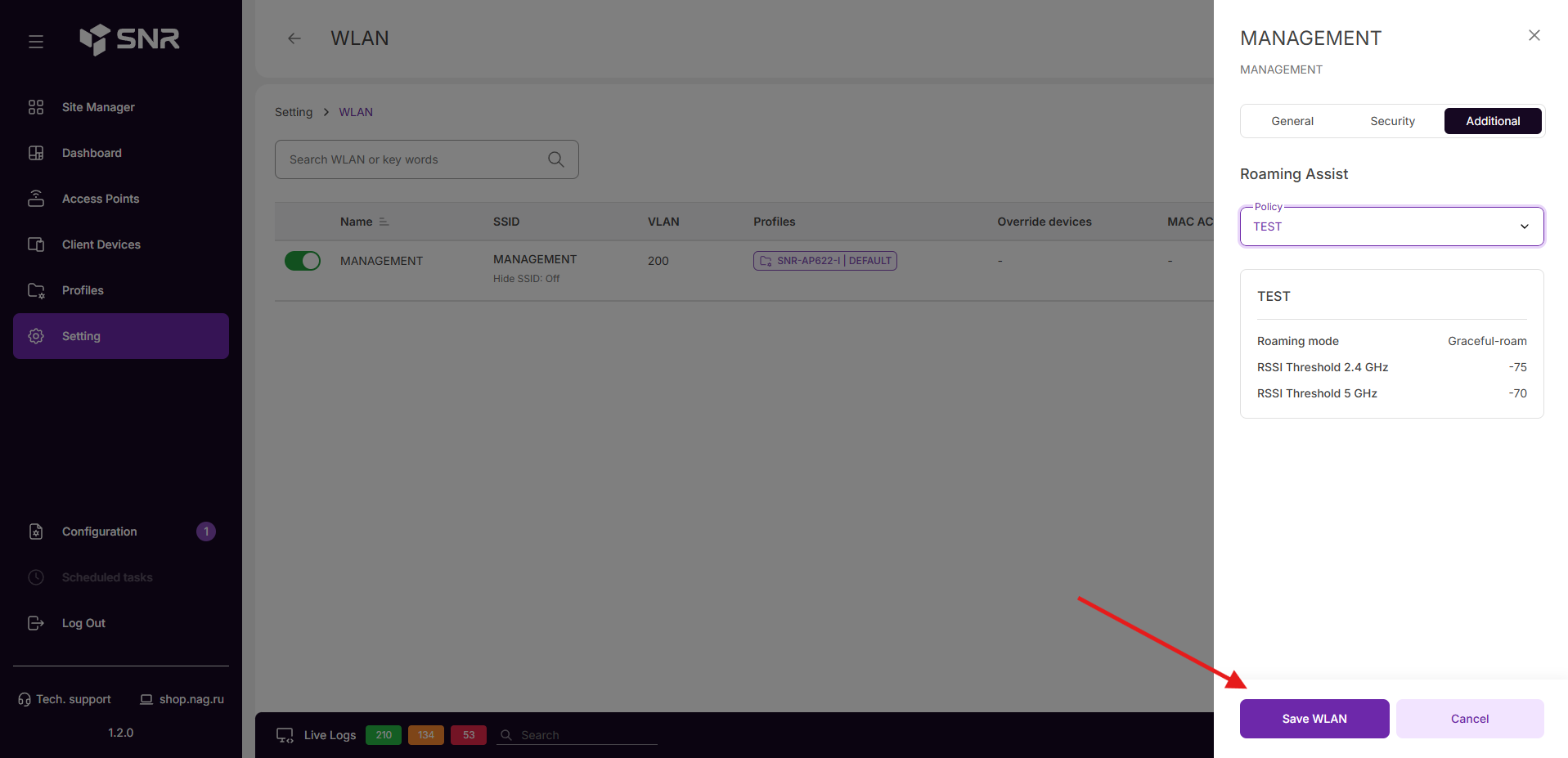Image resolution: width=1568 pixels, height=758 pixels.
Task: Click the search magnifier icon in WLAN search
Action: 556,159
